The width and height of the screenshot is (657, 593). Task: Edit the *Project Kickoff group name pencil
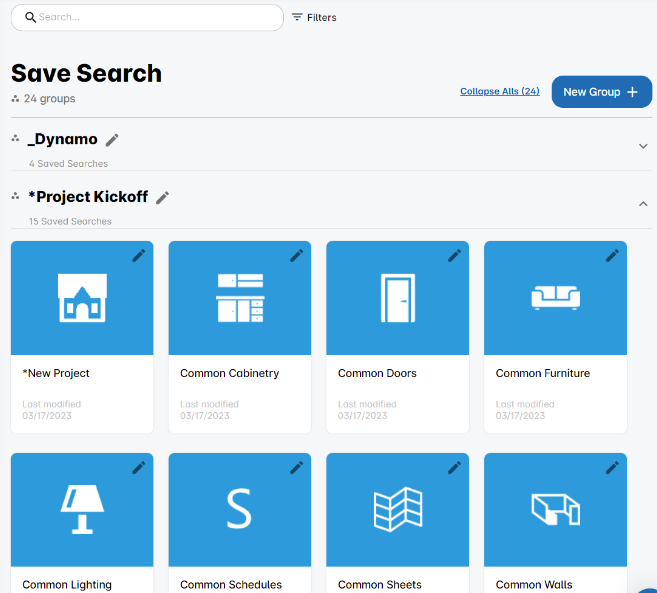163,198
